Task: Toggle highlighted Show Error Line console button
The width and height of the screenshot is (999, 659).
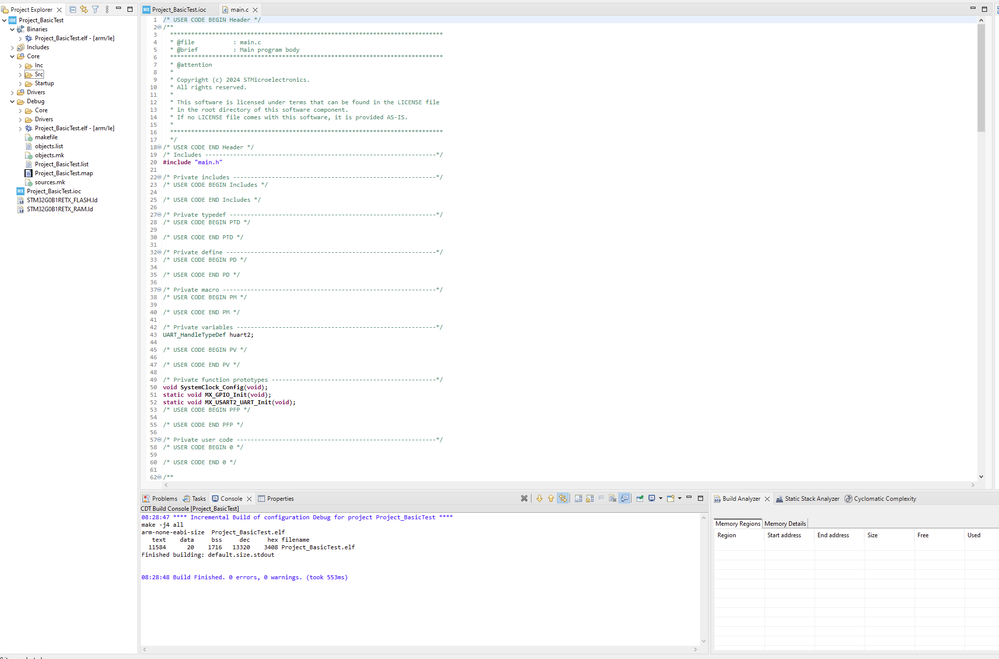Action: 563,498
